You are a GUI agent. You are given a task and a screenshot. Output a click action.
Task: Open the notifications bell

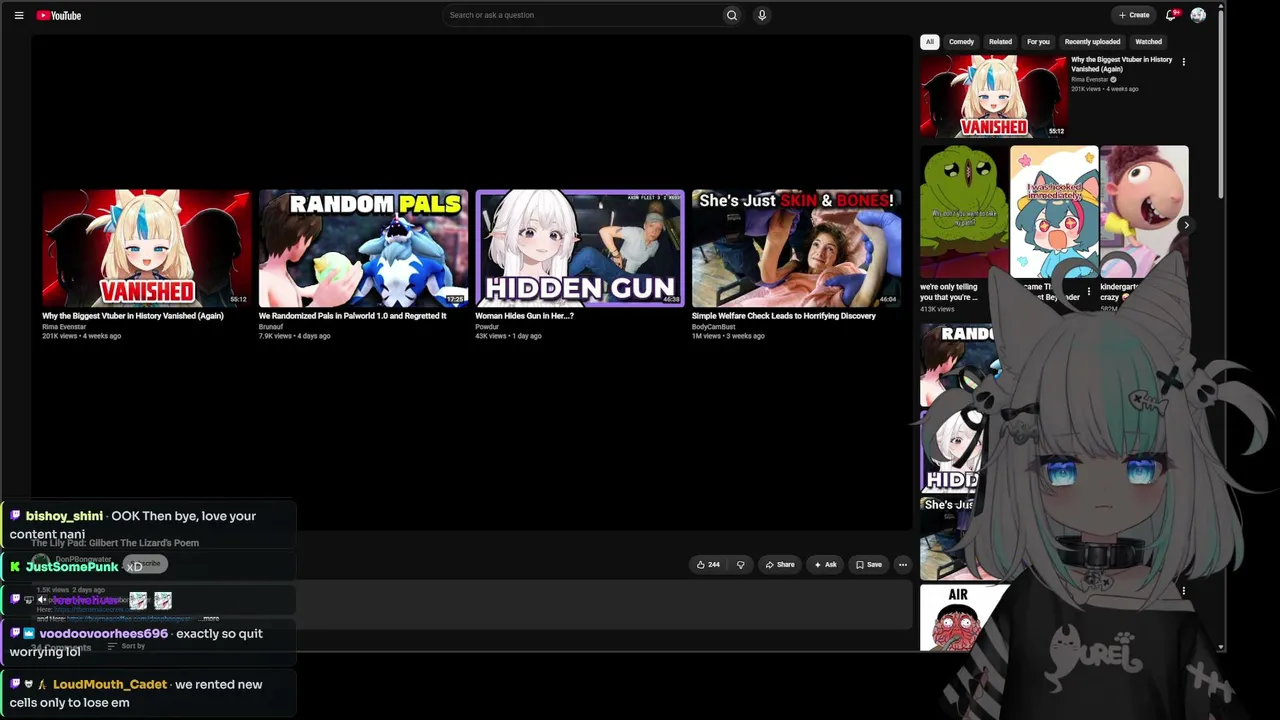(x=1171, y=15)
